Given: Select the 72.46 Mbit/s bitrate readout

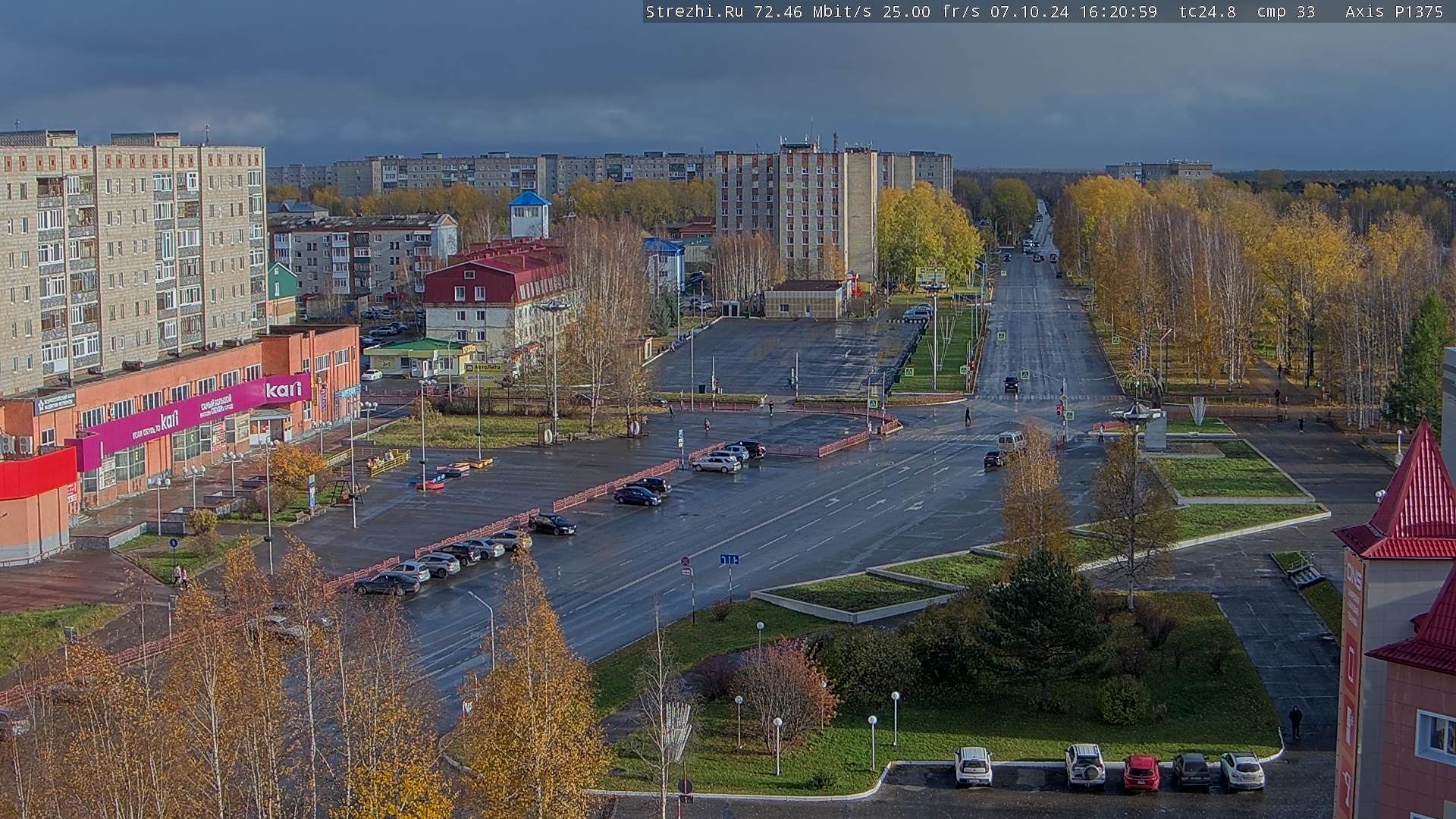Looking at the screenshot, I should tap(813, 11).
